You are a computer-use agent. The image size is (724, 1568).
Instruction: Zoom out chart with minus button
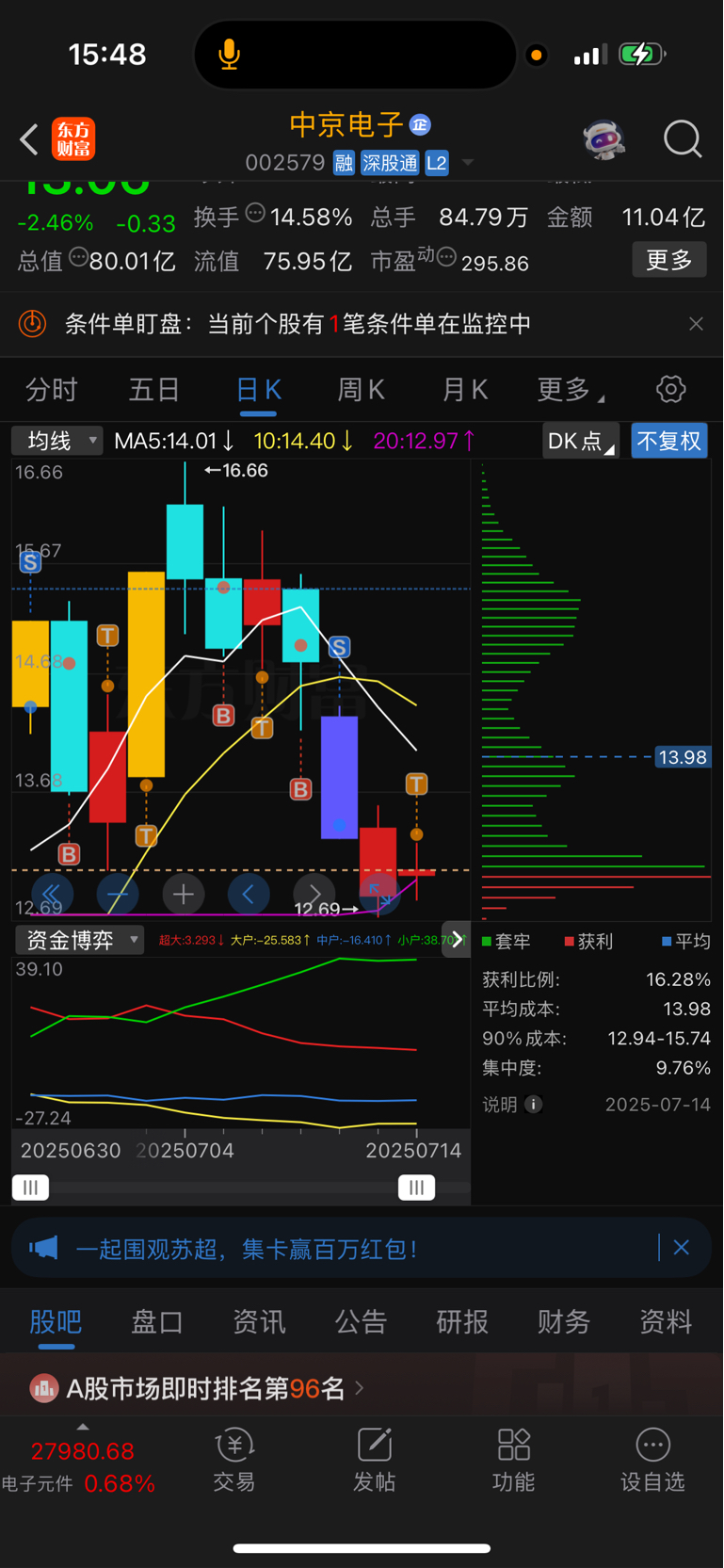pos(118,894)
